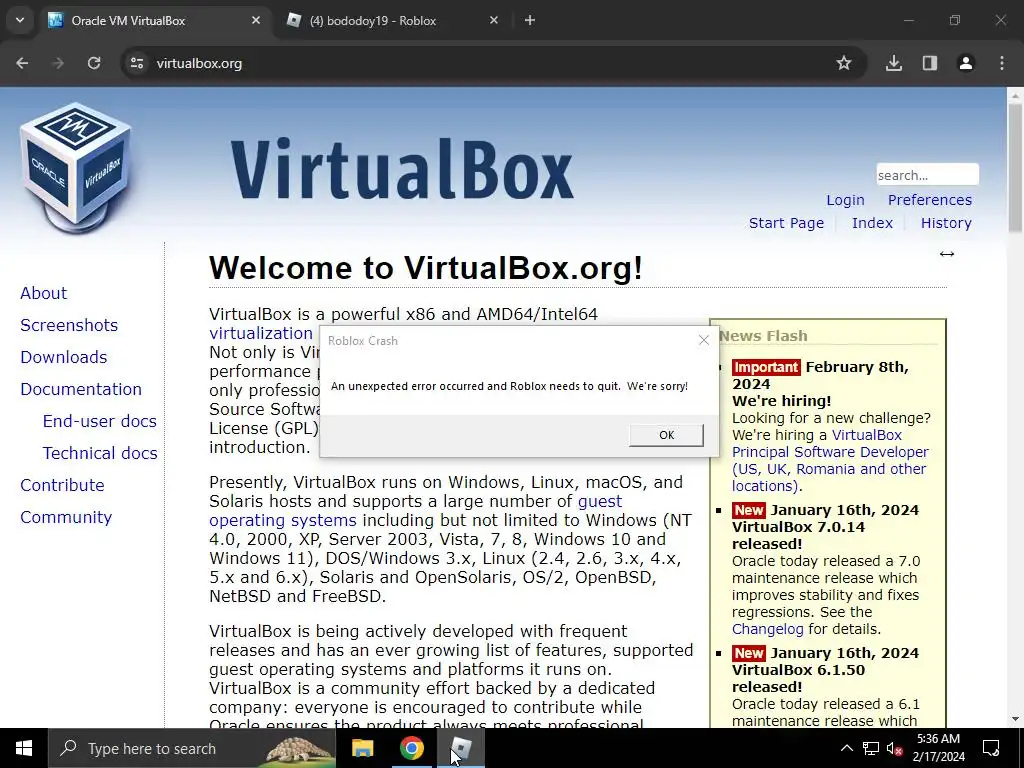The image size is (1024, 768).
Task: Go to the Start Page link
Action: [786, 223]
